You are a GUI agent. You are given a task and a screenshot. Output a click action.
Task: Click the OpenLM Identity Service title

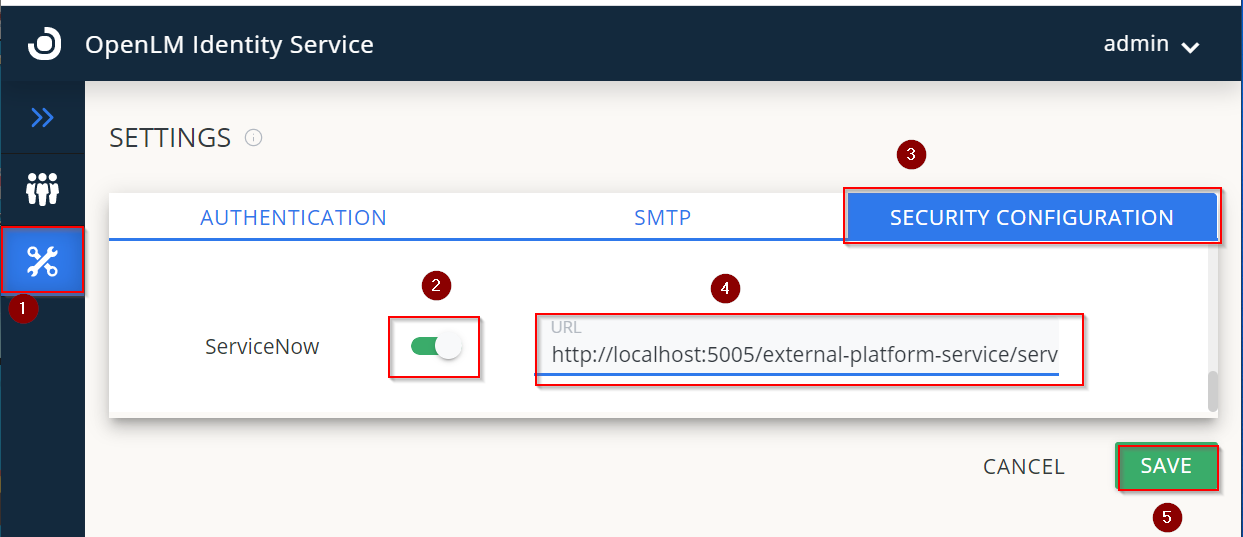point(229,45)
